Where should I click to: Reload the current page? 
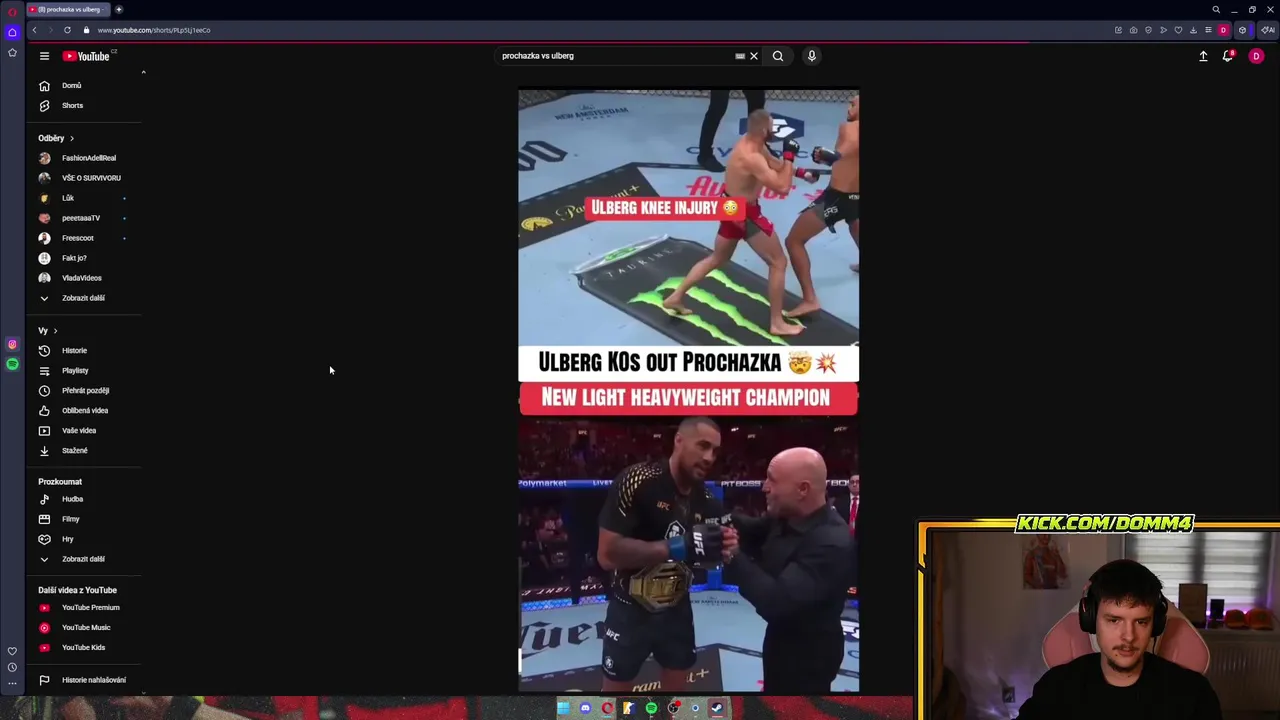pos(67,30)
